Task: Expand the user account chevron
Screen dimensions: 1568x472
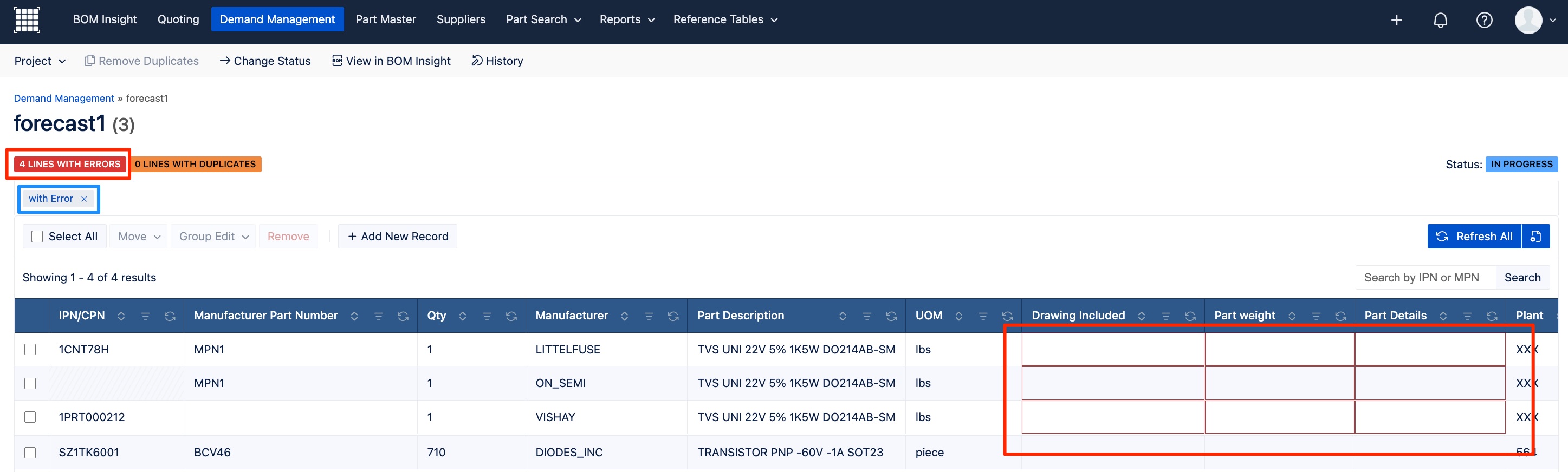Action: 1552,20
